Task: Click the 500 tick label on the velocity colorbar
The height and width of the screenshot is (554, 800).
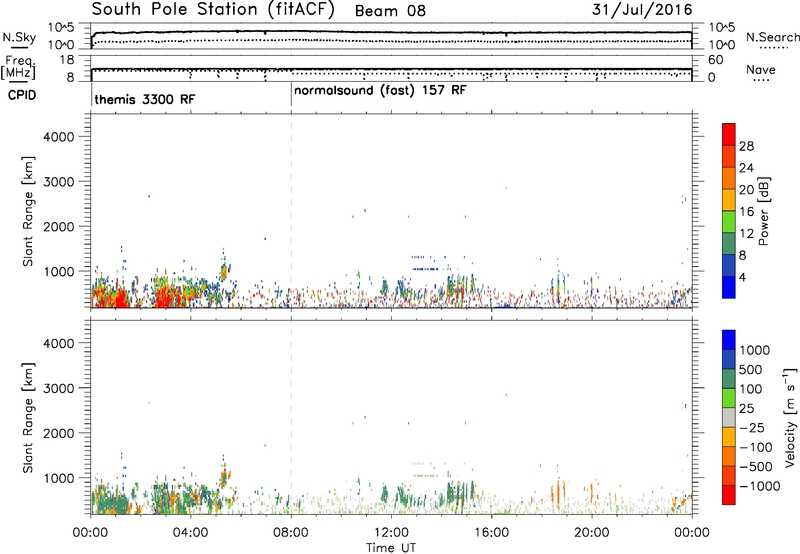Action: coord(751,370)
